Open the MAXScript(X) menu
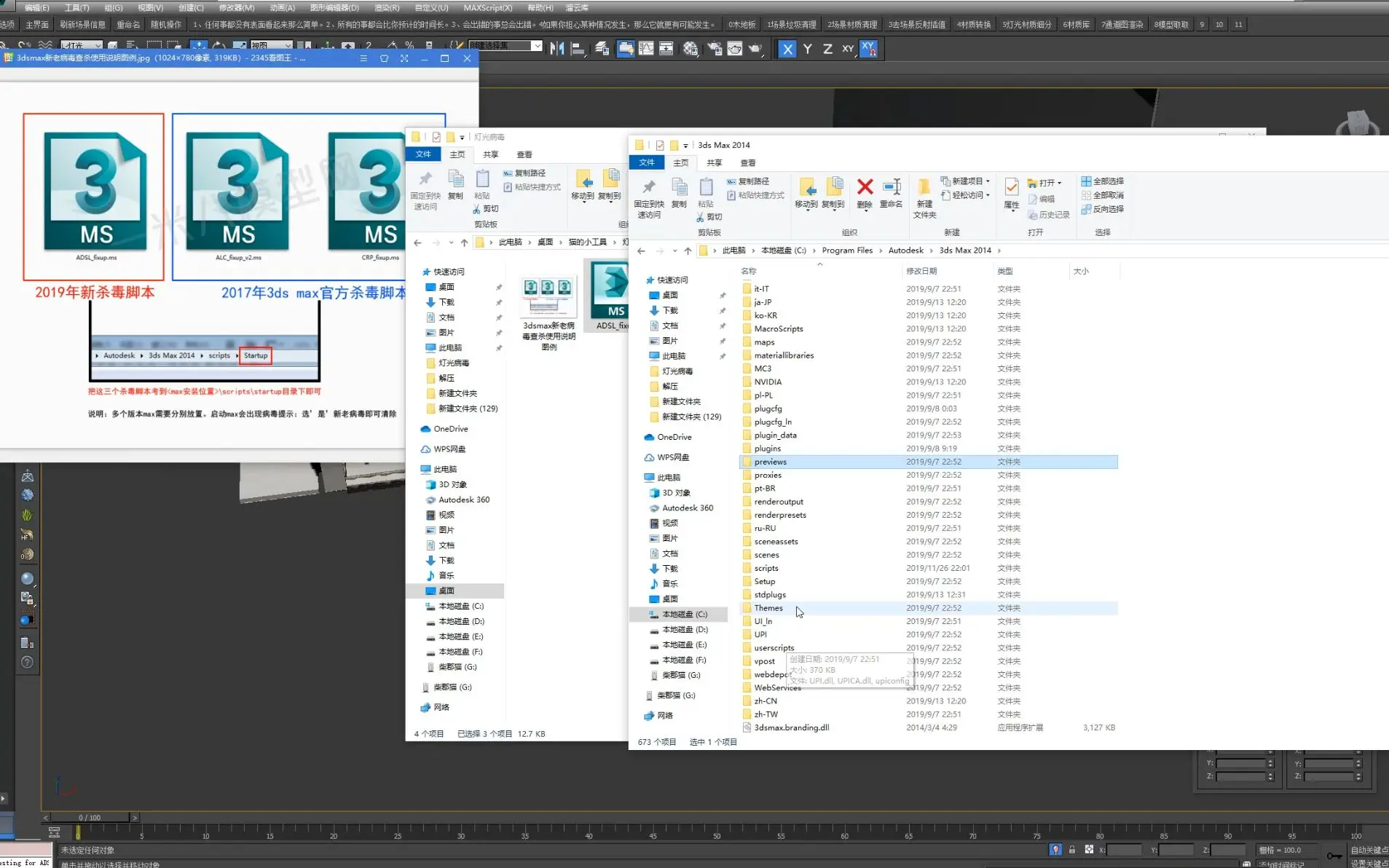The image size is (1389, 868). pyautogui.click(x=487, y=7)
